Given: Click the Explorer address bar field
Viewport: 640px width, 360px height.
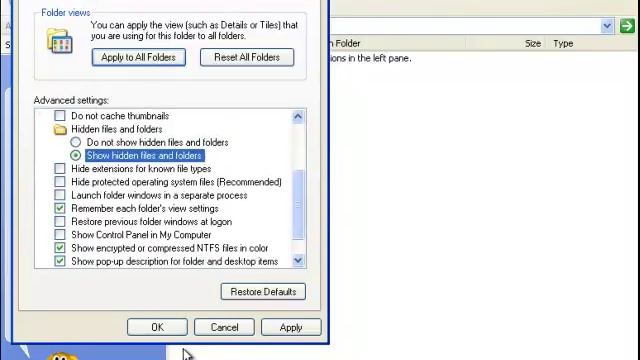Looking at the screenshot, I should tap(465, 26).
